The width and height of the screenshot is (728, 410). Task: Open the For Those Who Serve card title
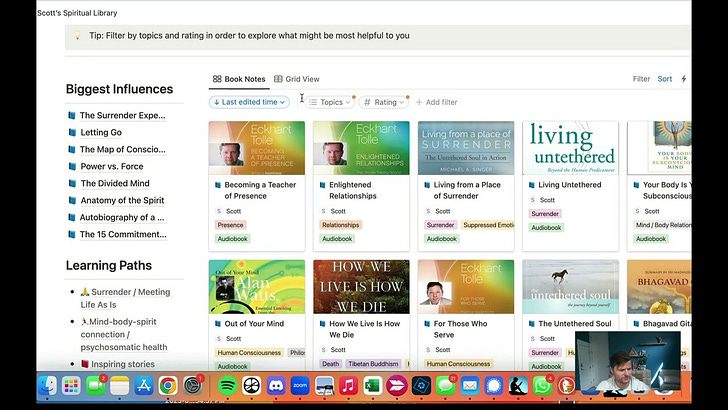[x=460, y=329]
